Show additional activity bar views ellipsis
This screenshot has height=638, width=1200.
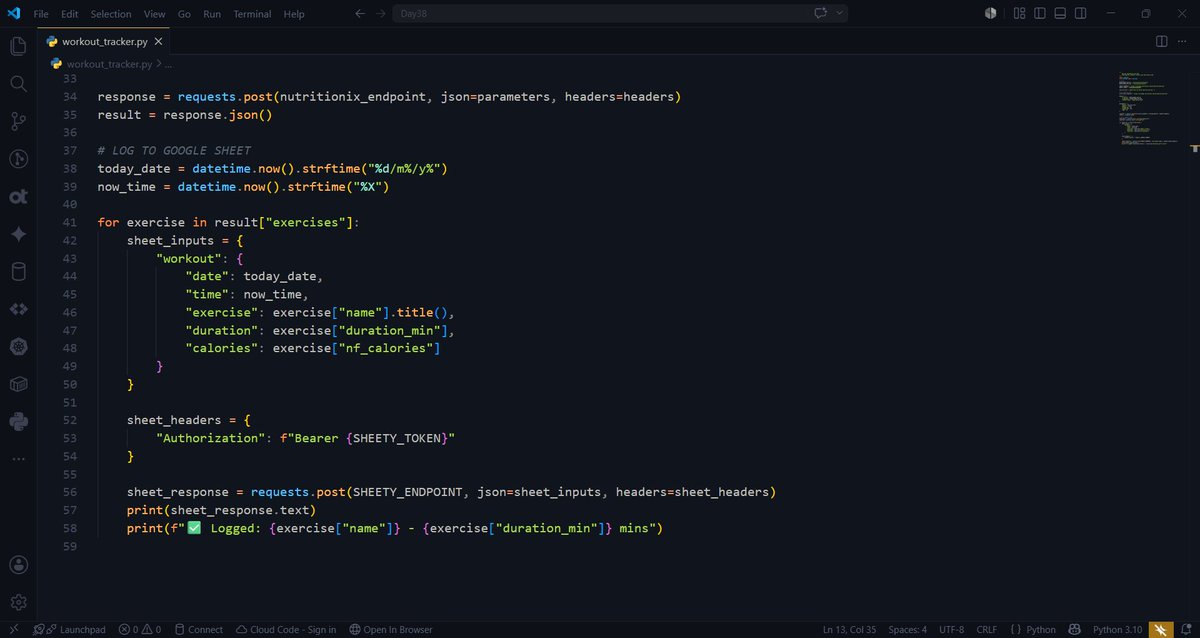coord(18,459)
